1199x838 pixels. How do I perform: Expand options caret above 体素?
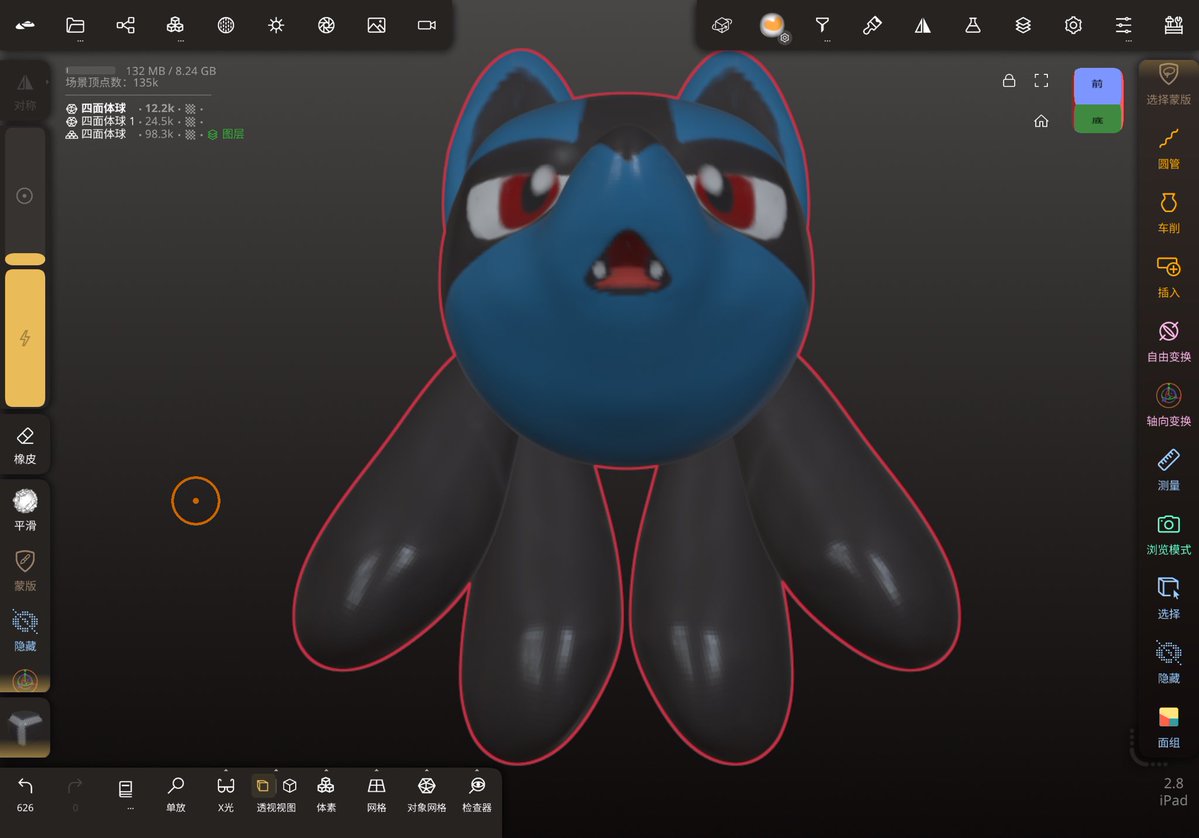pos(327,770)
